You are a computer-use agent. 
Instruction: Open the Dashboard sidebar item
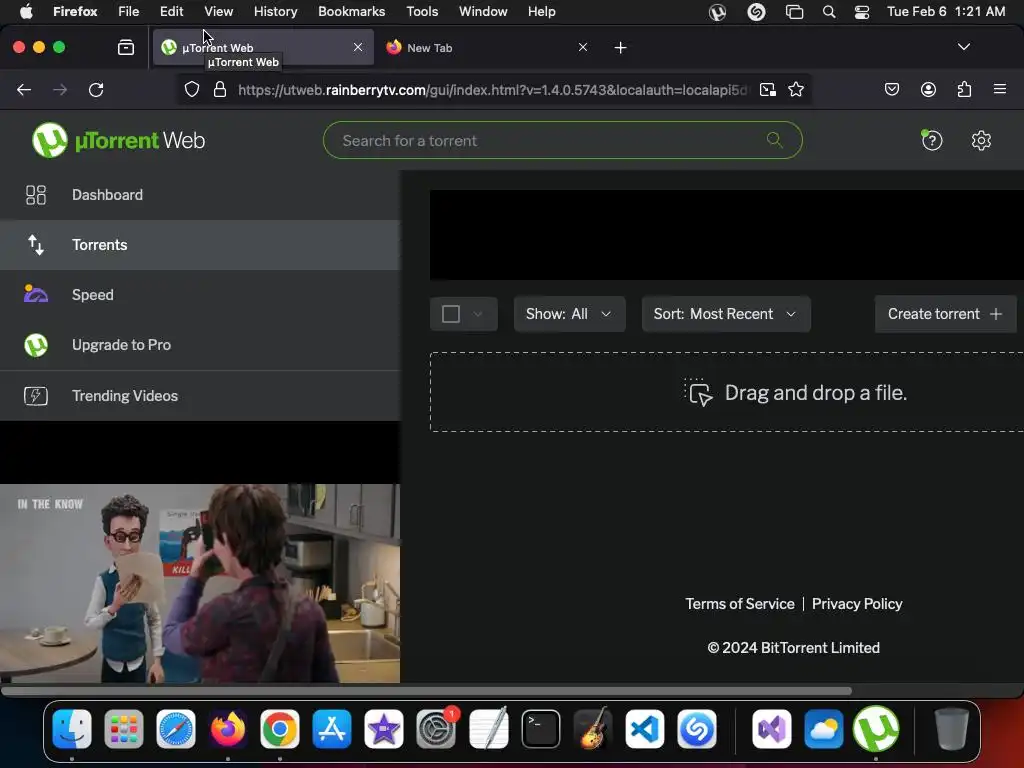tap(200, 195)
